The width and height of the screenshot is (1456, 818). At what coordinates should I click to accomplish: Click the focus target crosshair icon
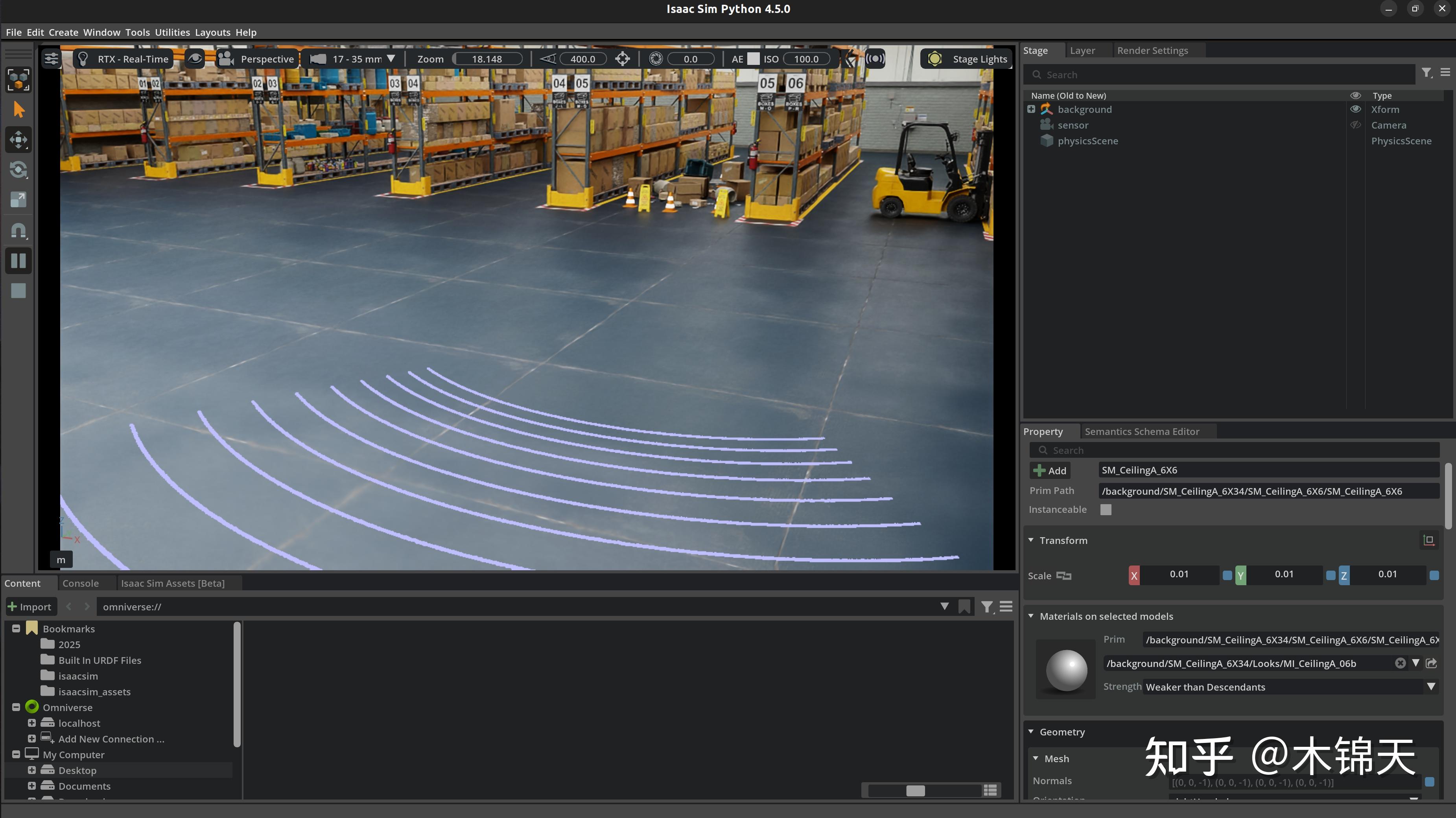tap(622, 59)
